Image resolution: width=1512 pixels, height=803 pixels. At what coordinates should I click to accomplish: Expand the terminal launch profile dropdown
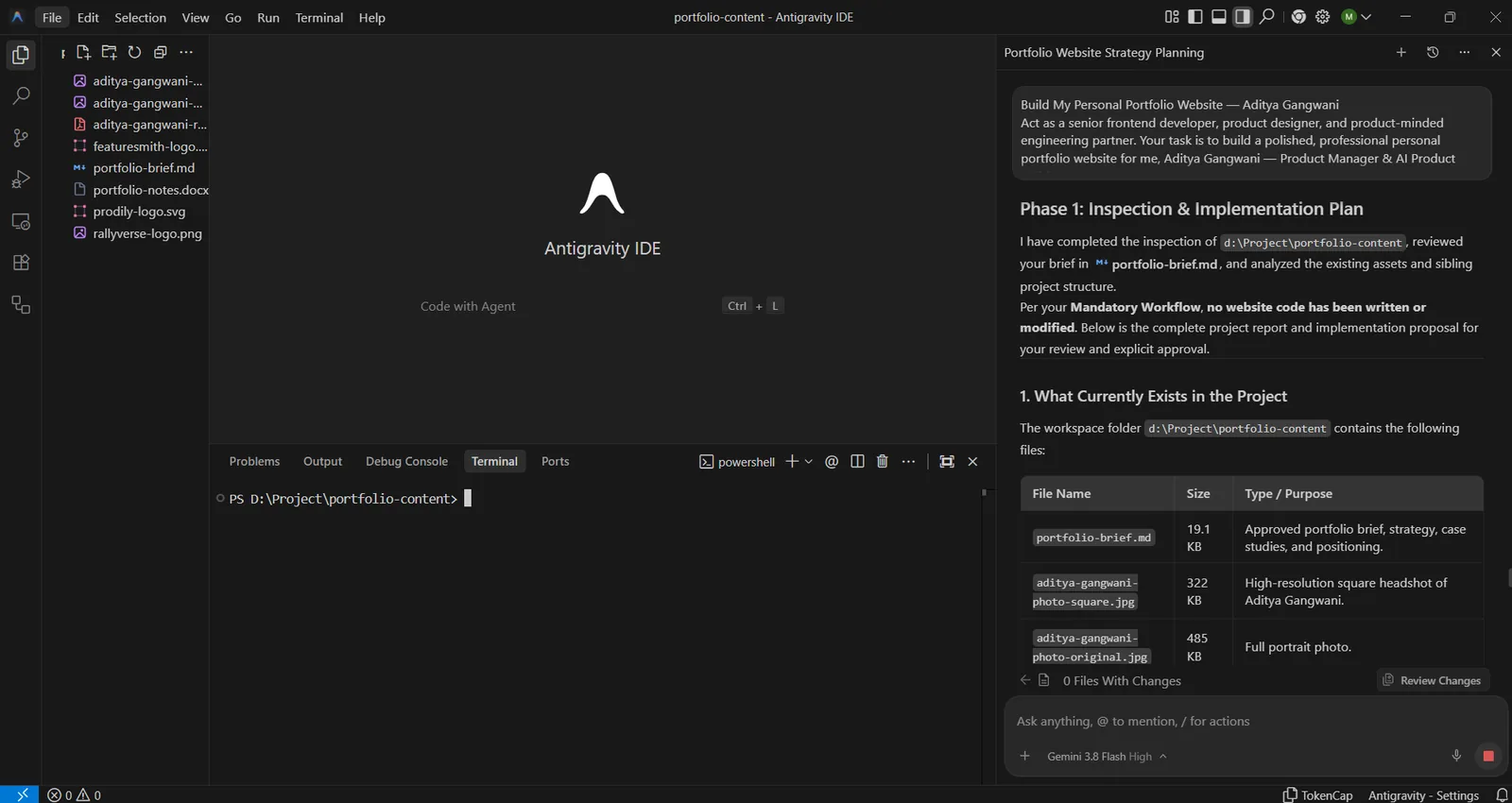(x=809, y=461)
